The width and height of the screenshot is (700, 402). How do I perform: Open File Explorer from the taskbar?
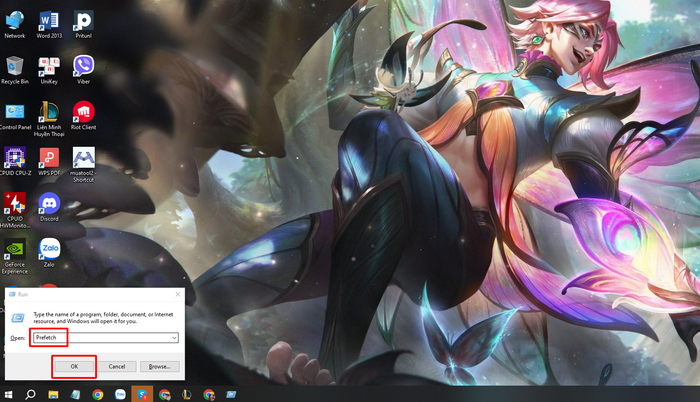[x=53, y=394]
